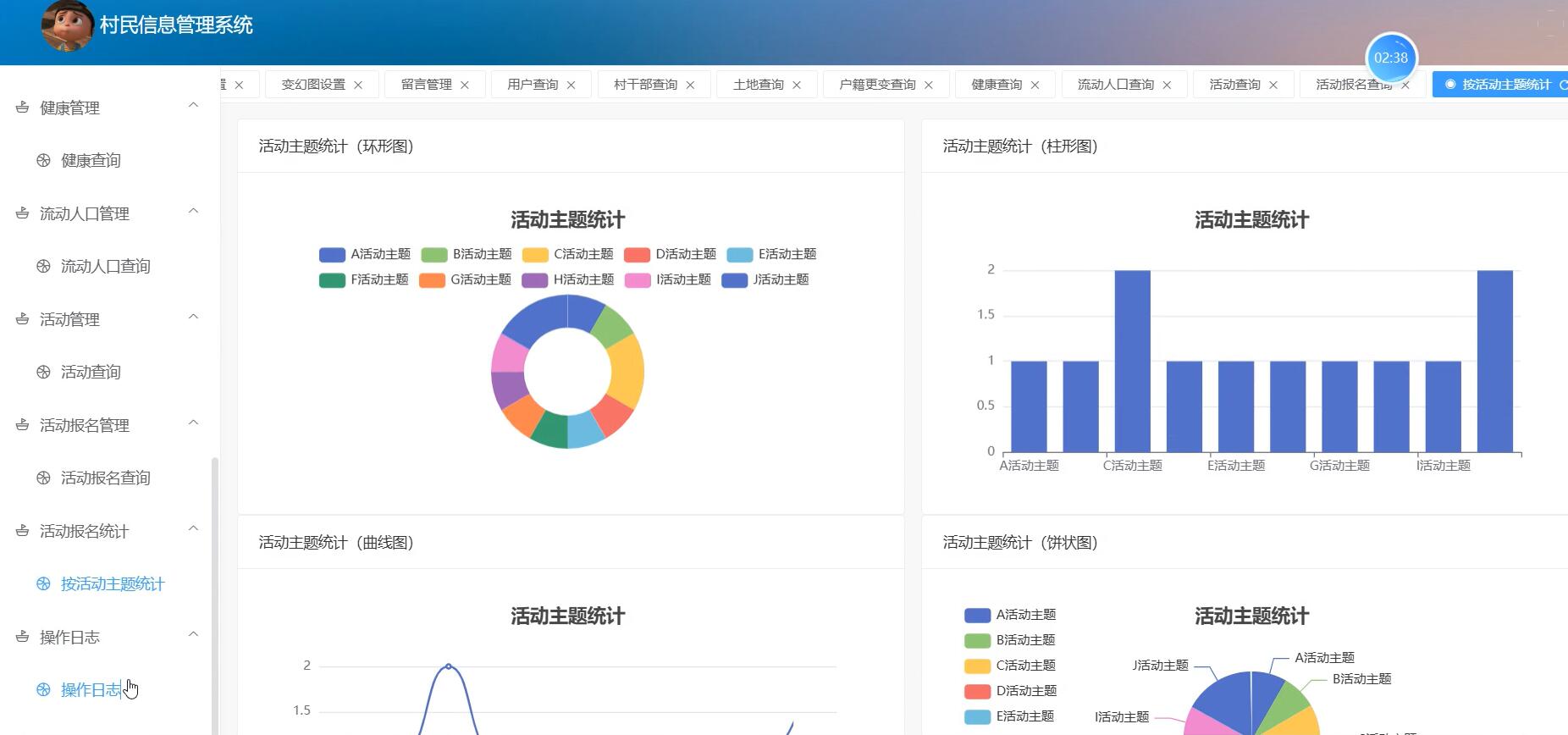Close the 活动查询 tab

coord(1273,85)
